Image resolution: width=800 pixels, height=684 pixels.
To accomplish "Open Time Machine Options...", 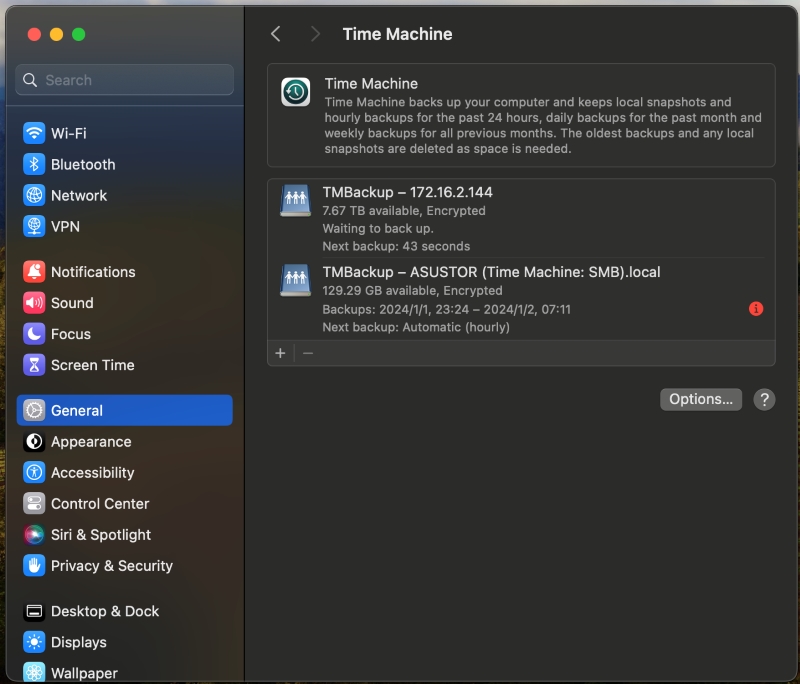I will click(701, 399).
